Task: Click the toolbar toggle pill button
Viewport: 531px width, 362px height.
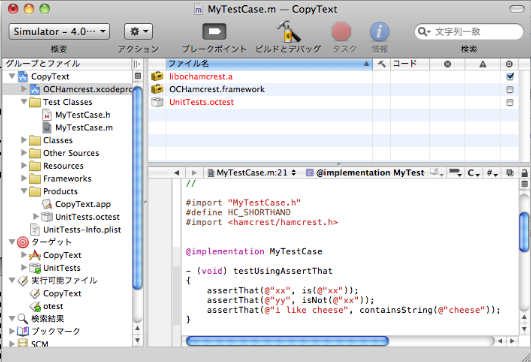Action: pos(517,9)
